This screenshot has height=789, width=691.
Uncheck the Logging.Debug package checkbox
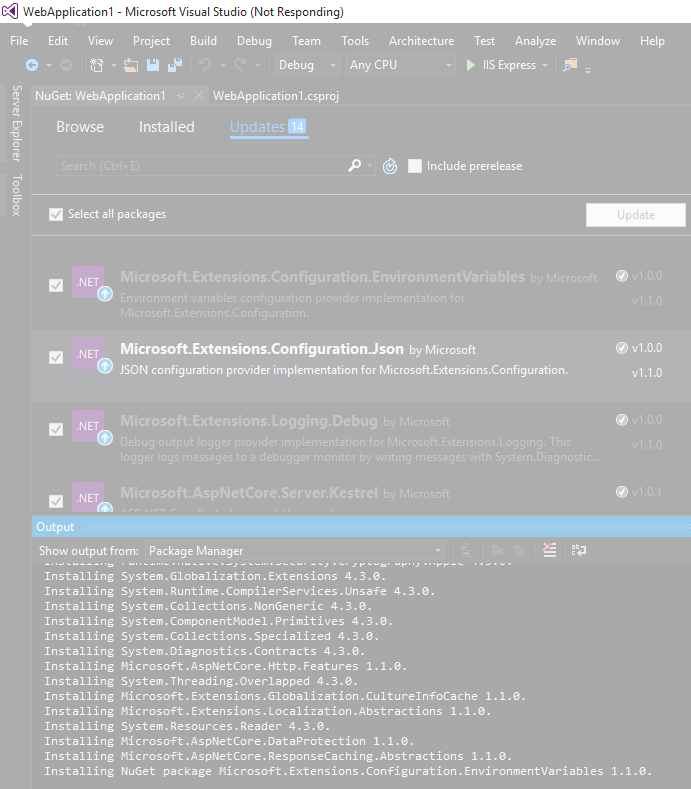point(56,429)
